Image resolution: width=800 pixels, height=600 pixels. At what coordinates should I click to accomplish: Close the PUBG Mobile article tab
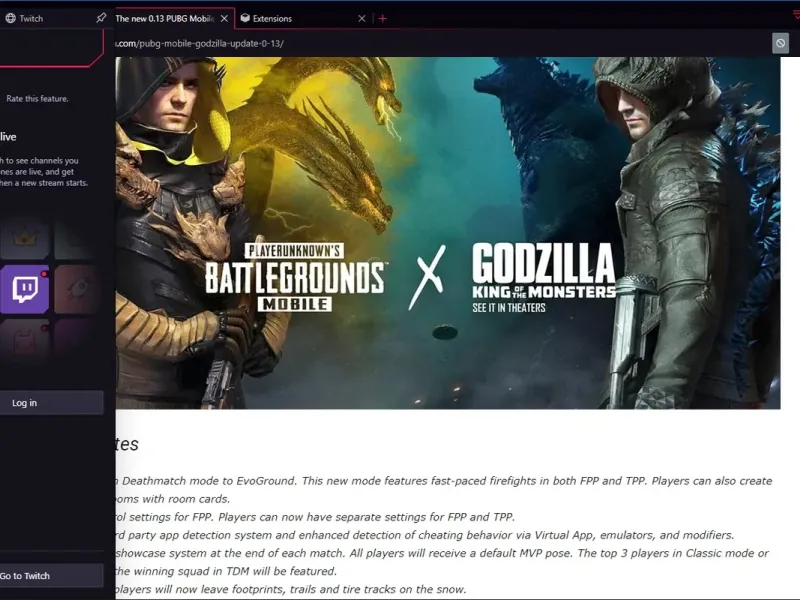click(224, 19)
